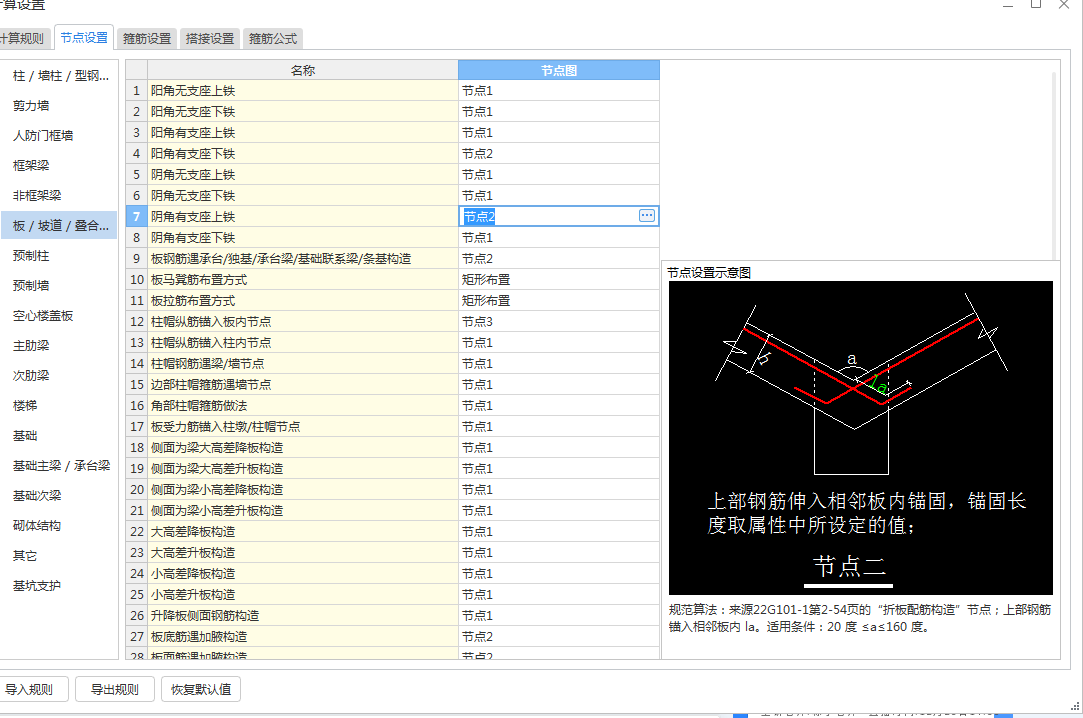Select 基础主梁 / 承台梁 category in sidebar
This screenshot has width=1083, height=718.
[x=61, y=466]
